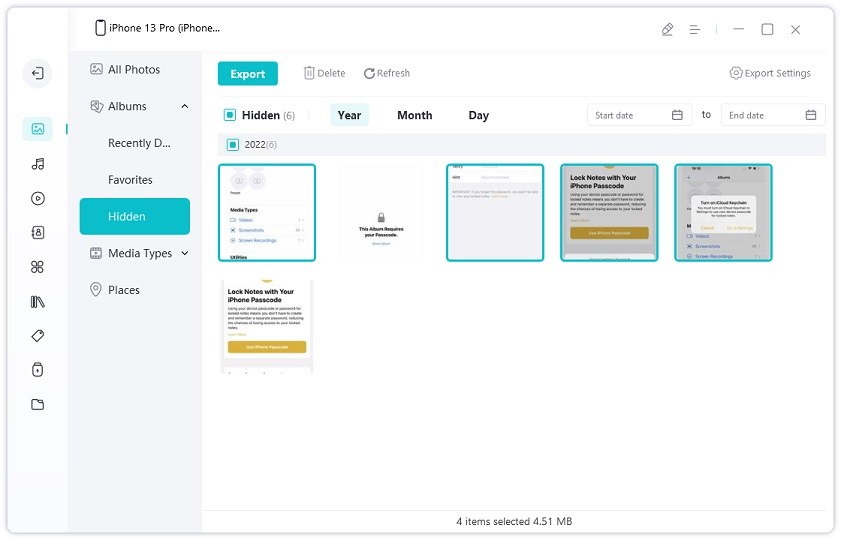
Task: Open the Recently Deleted album
Action: pyautogui.click(x=139, y=143)
